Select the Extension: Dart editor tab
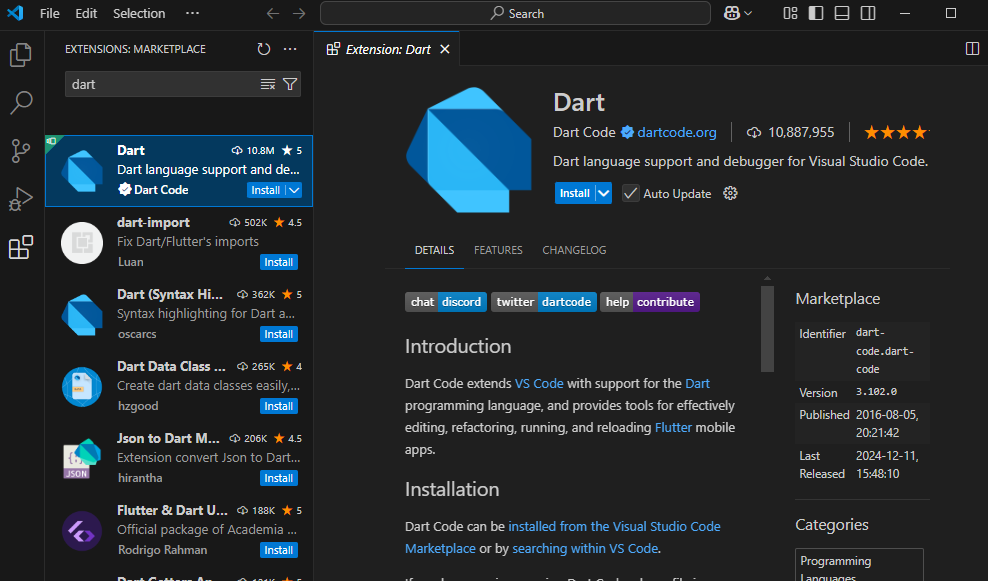The height and width of the screenshot is (581, 988). (x=387, y=49)
